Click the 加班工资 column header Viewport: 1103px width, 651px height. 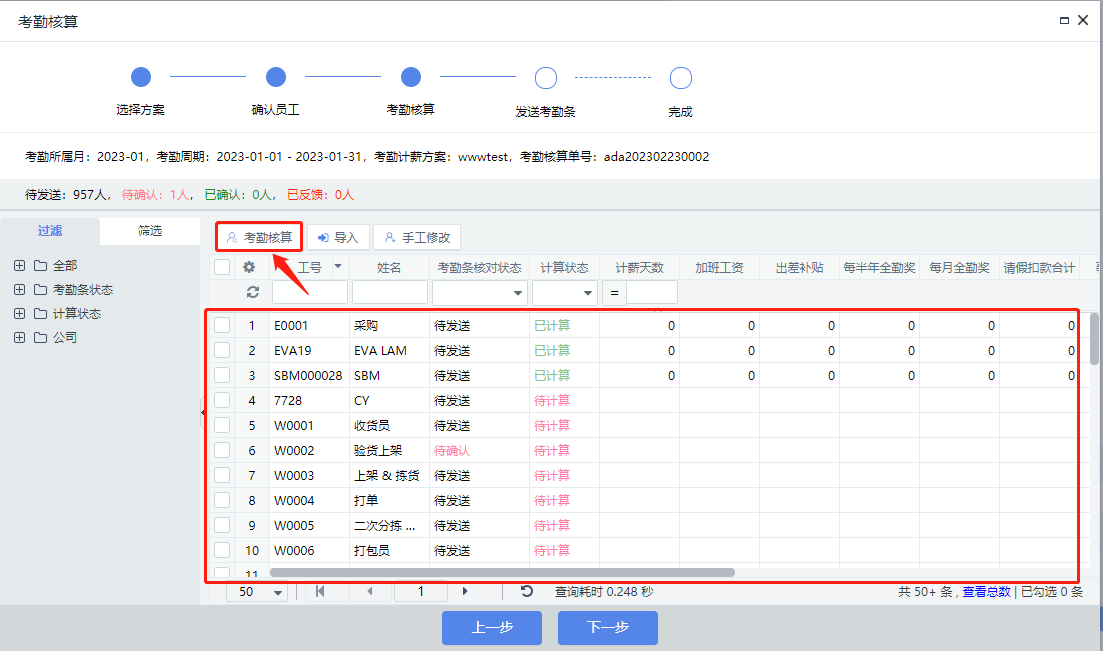pos(719,267)
